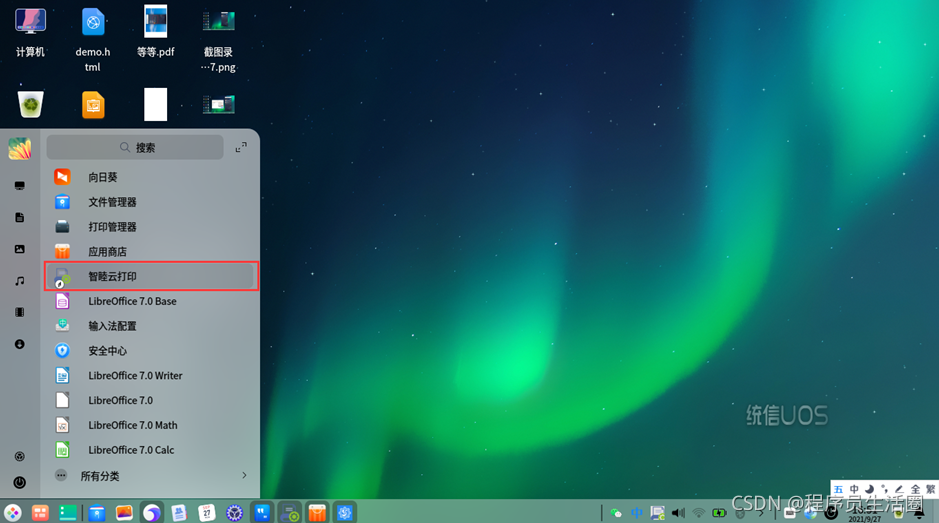Open the Wi-Fi network tray icon

[x=698, y=513]
